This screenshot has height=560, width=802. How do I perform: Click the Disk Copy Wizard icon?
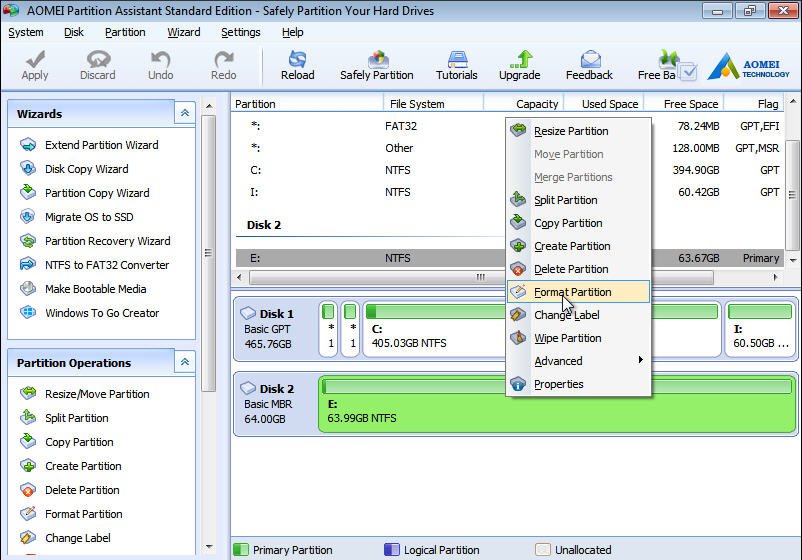pyautogui.click(x=28, y=169)
